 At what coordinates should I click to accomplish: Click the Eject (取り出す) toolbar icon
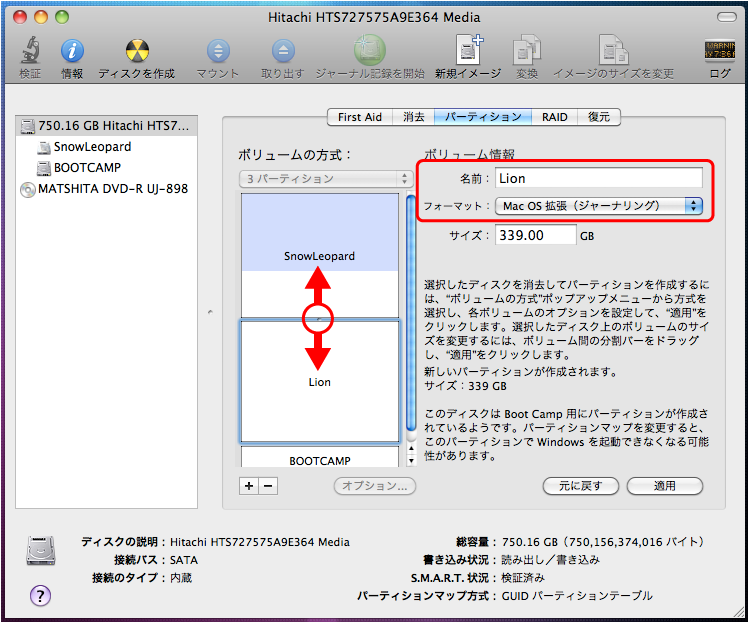click(x=283, y=50)
